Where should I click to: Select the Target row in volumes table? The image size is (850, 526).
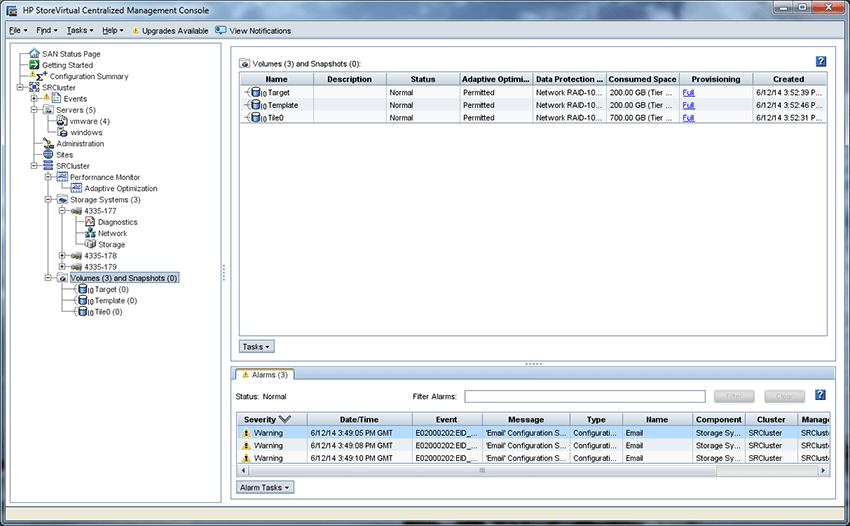tap(533, 93)
